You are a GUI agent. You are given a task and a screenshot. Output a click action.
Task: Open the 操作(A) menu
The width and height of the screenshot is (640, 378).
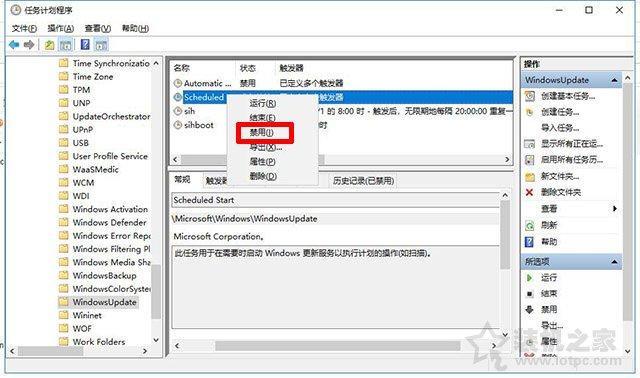[x=60, y=29]
